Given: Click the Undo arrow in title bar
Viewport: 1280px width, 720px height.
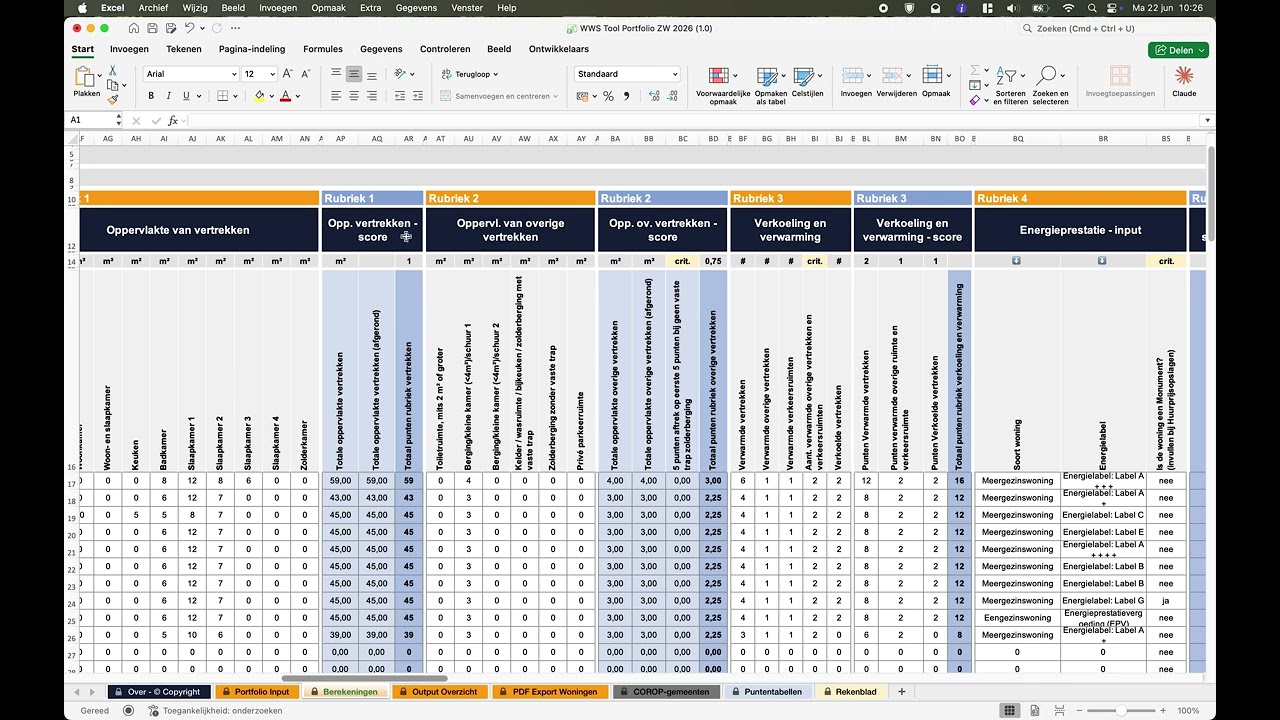Looking at the screenshot, I should pyautogui.click(x=190, y=28).
